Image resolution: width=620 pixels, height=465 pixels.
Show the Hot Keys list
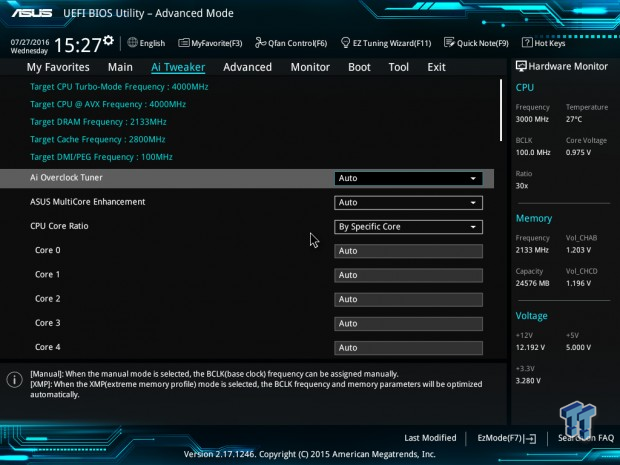[544, 43]
